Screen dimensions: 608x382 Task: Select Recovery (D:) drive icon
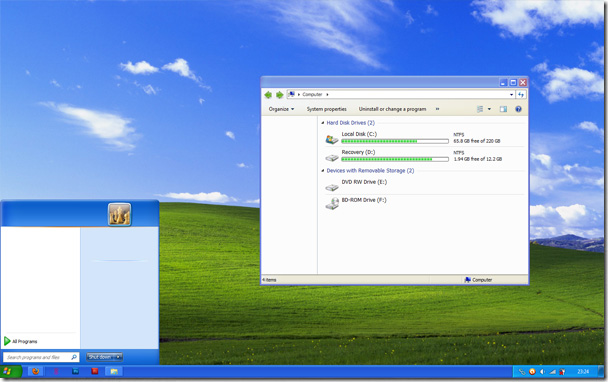332,157
